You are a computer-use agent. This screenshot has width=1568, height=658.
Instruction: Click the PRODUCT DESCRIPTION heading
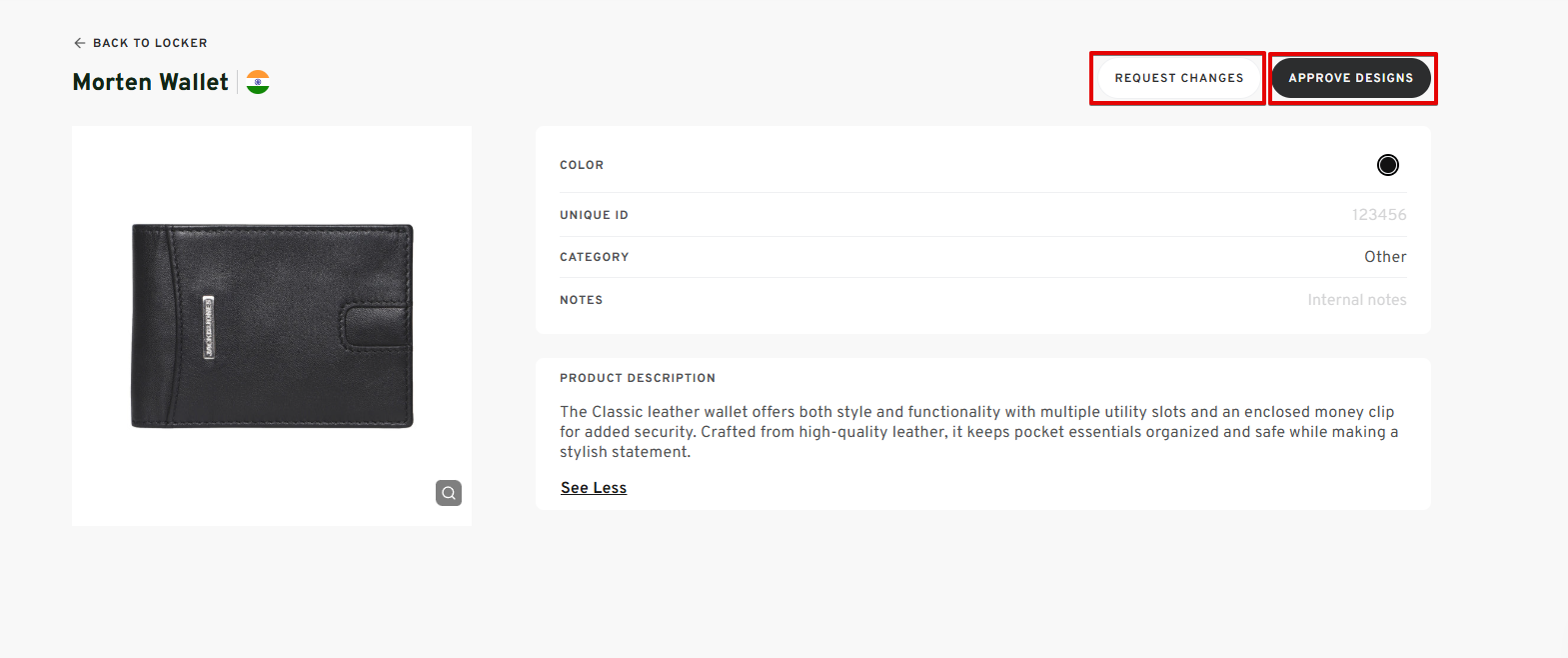[x=638, y=378]
